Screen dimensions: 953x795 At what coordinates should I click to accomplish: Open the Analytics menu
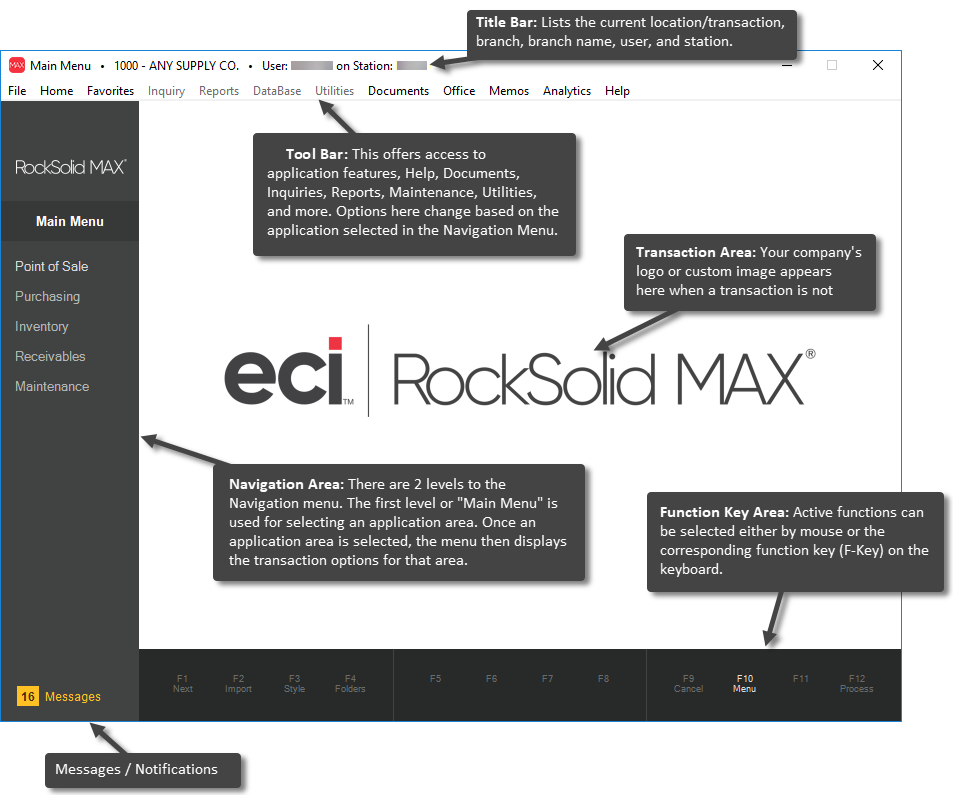click(x=567, y=91)
